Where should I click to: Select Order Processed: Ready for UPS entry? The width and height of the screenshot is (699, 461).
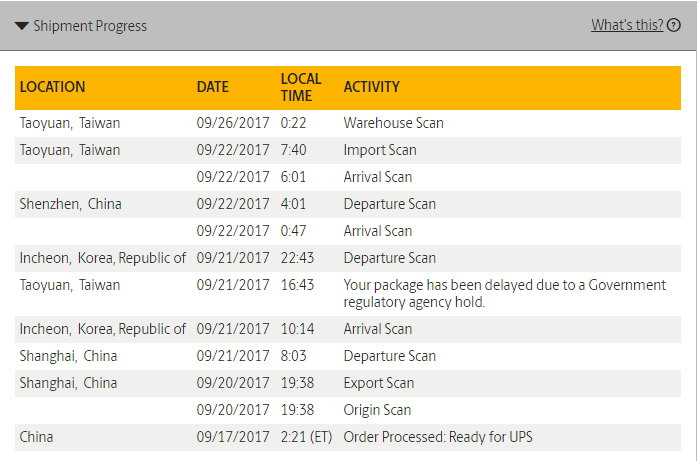438,436
